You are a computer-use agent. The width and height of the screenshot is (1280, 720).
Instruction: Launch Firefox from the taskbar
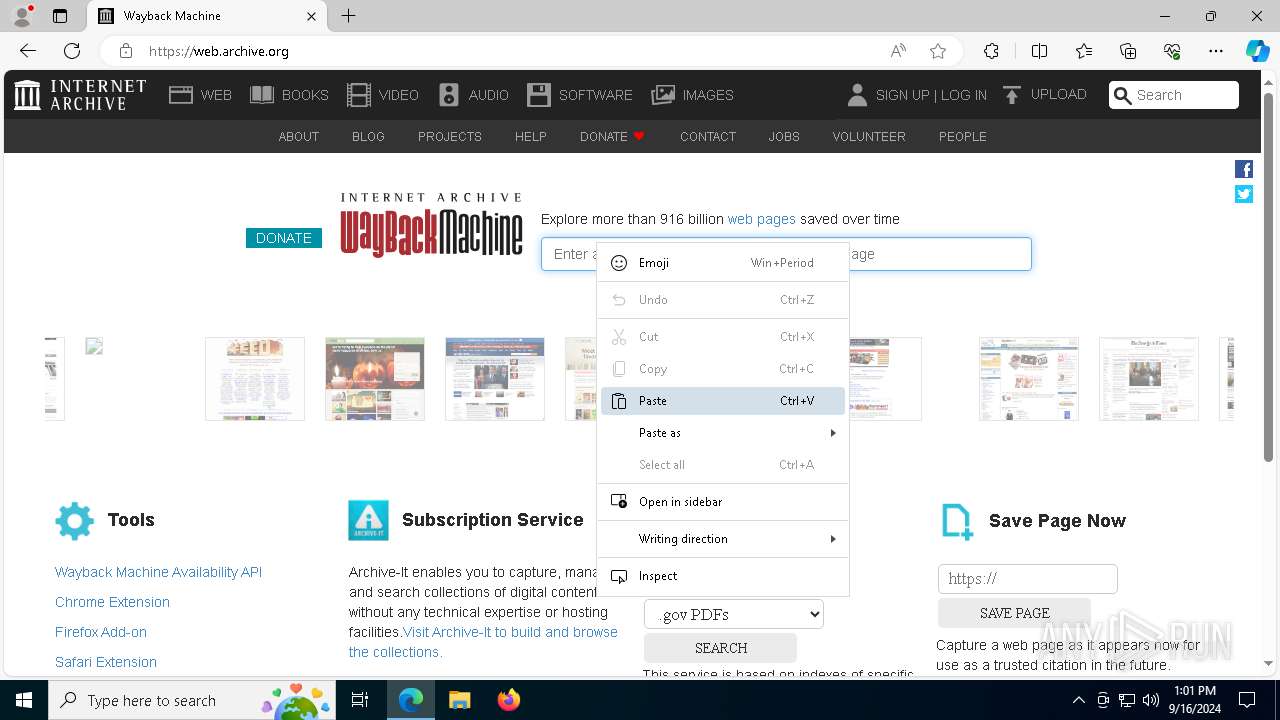(x=509, y=700)
